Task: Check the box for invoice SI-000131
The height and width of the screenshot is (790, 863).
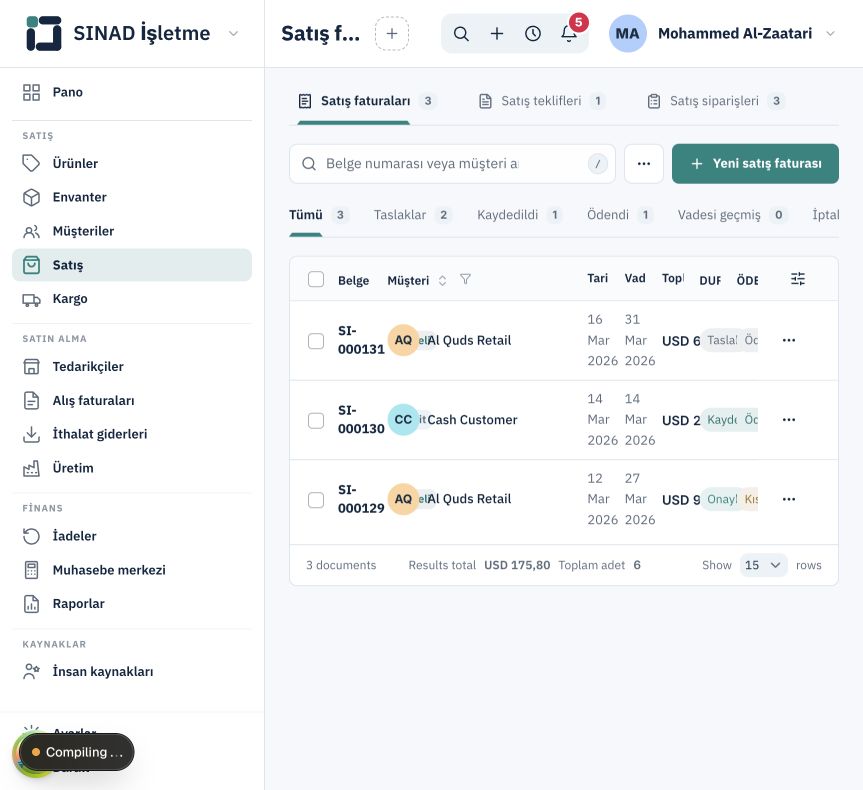Action: pyautogui.click(x=316, y=341)
